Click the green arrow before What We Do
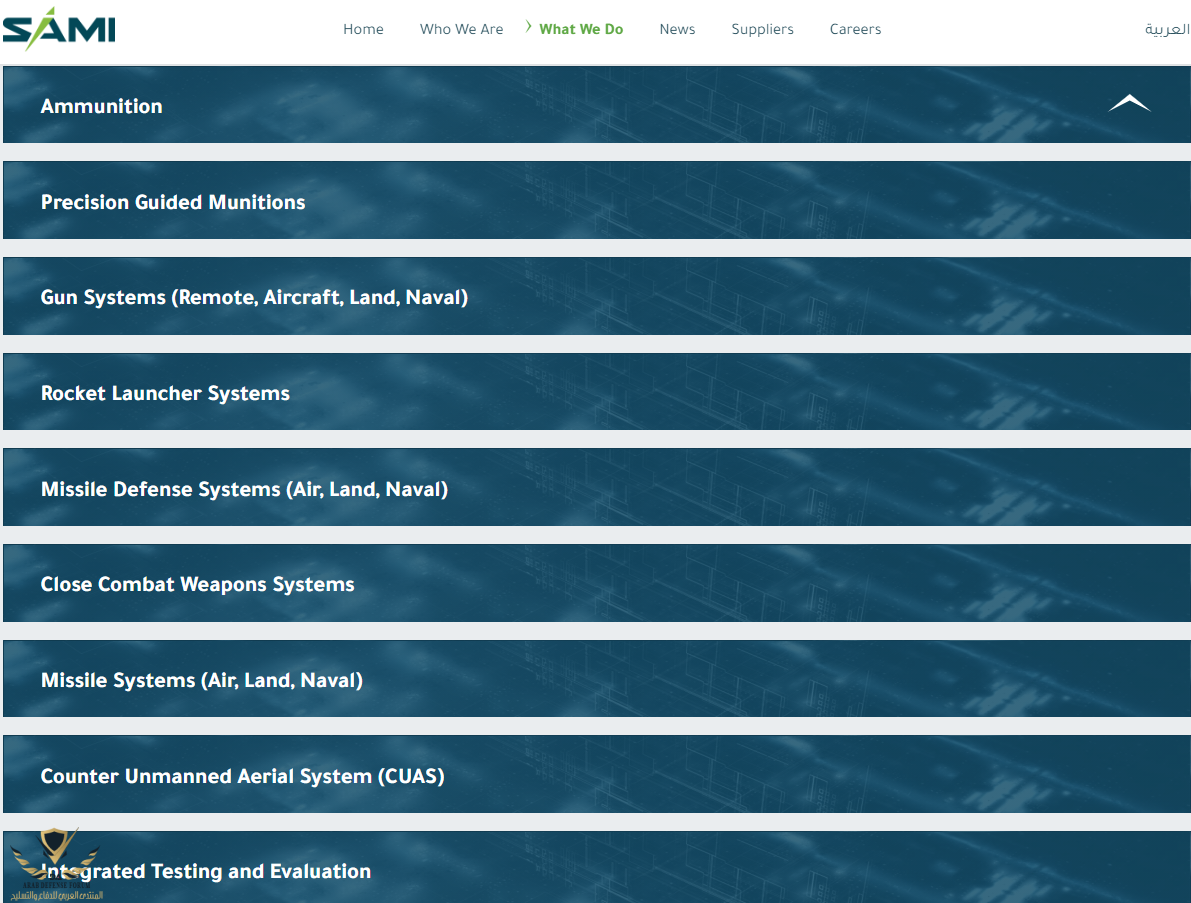1191x903 pixels. point(528,28)
